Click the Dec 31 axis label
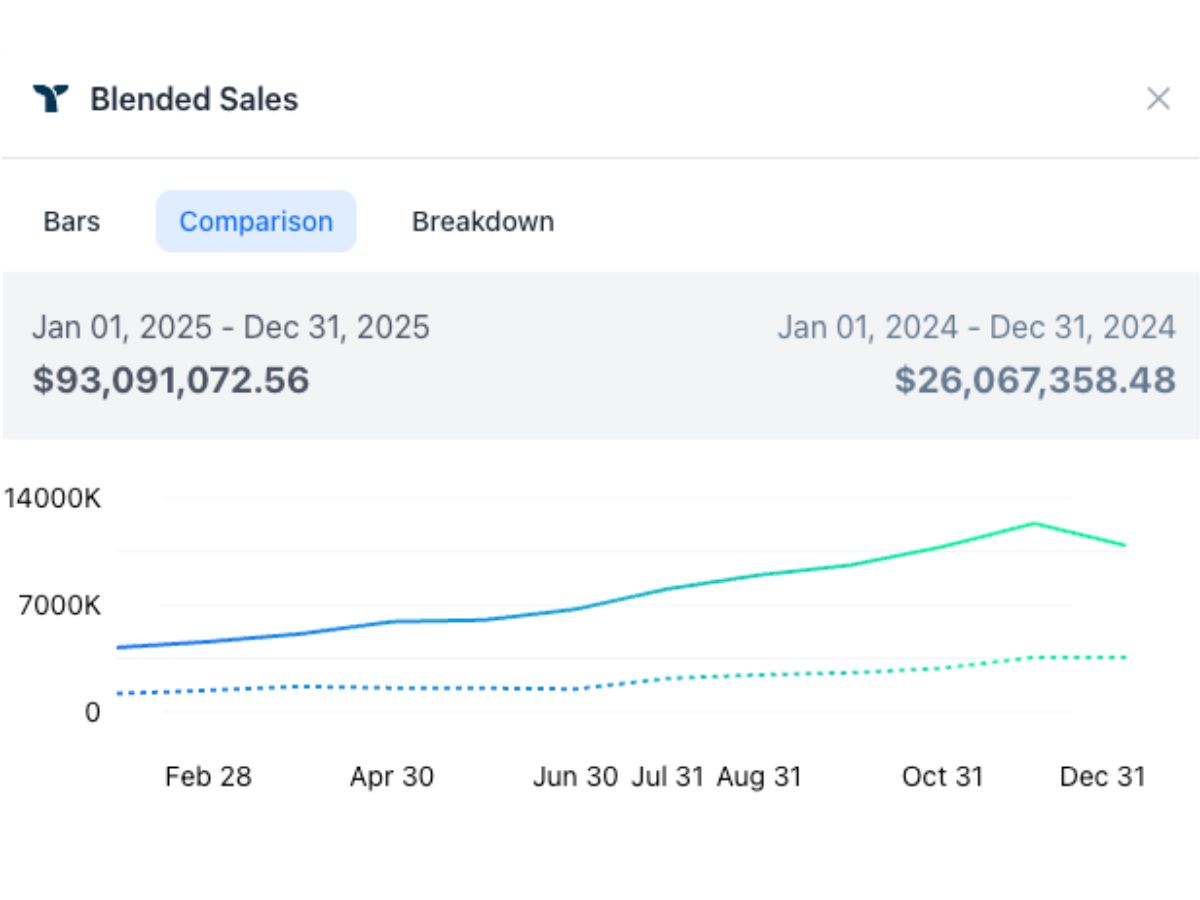1200x900 pixels. (x=1103, y=776)
